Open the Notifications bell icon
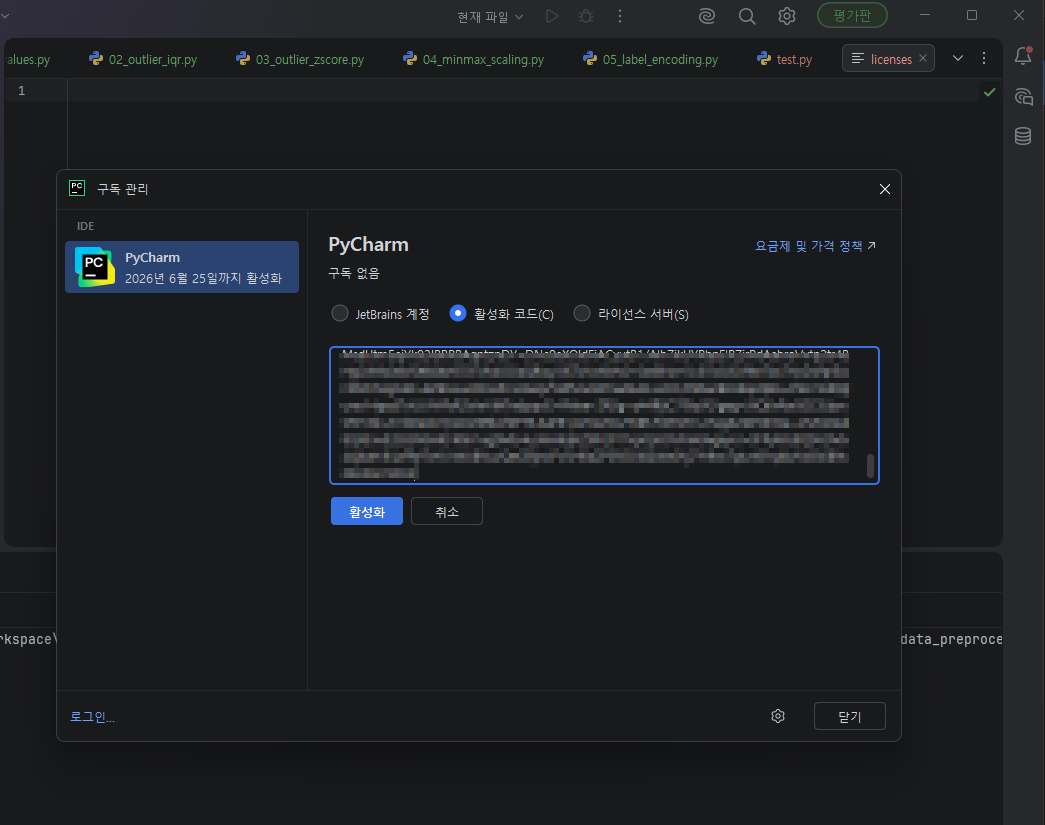 pos(1023,57)
